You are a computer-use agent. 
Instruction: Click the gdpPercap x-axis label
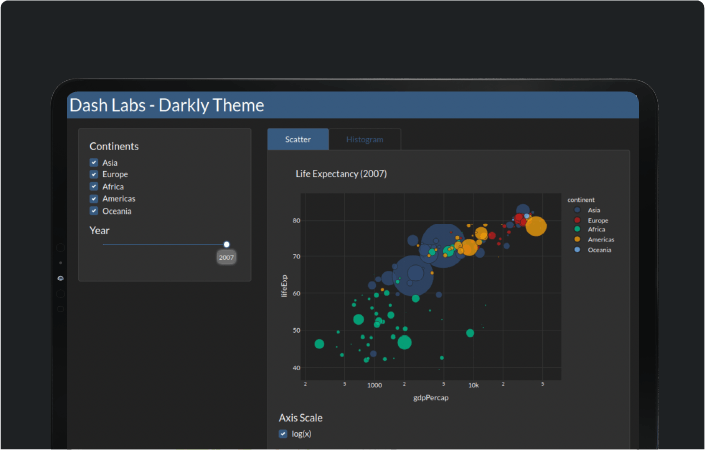[430, 398]
